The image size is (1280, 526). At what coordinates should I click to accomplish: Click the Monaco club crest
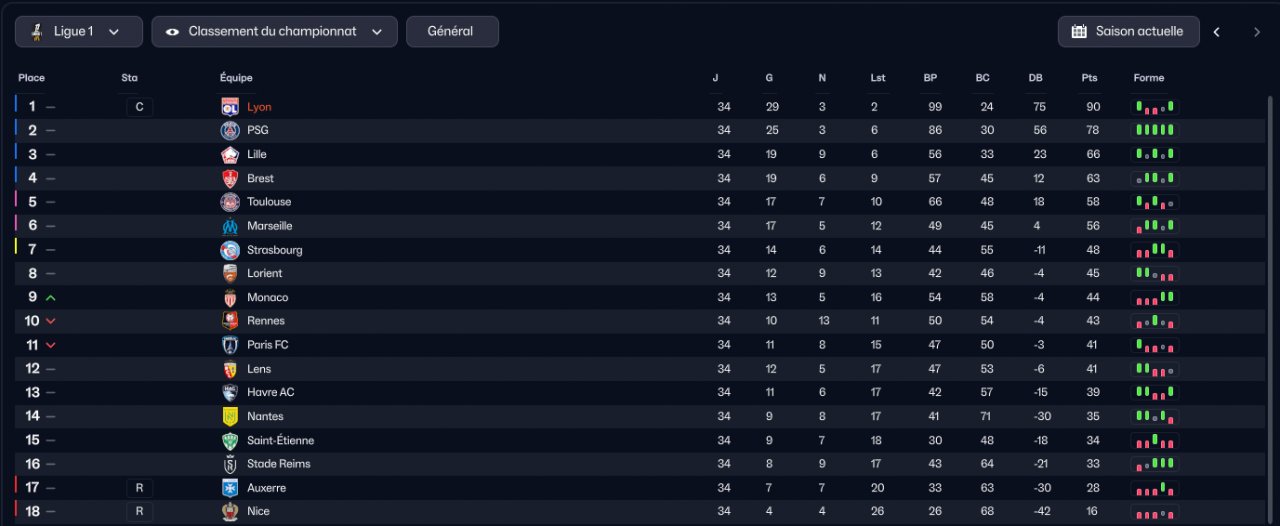230,297
